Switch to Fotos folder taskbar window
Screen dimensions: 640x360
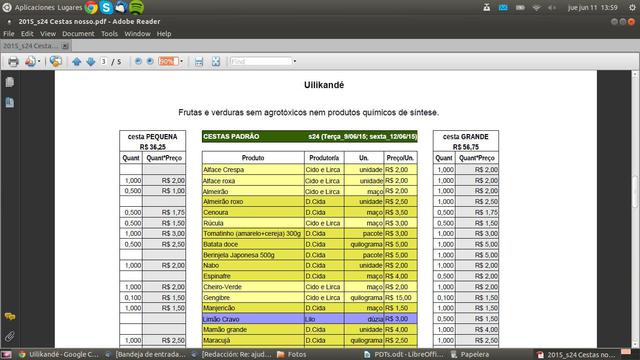(x=291, y=355)
